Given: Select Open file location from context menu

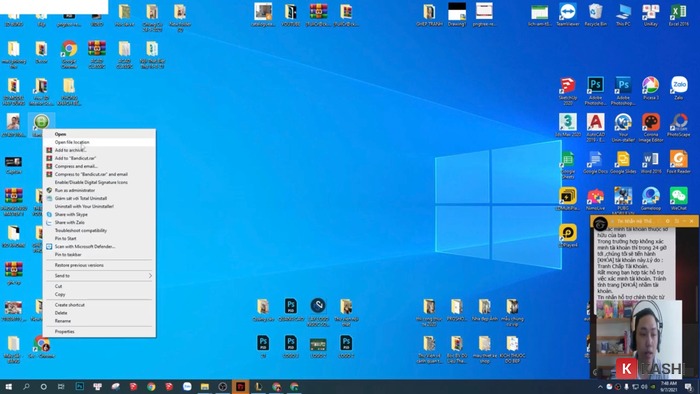Looking at the screenshot, I should [x=72, y=142].
